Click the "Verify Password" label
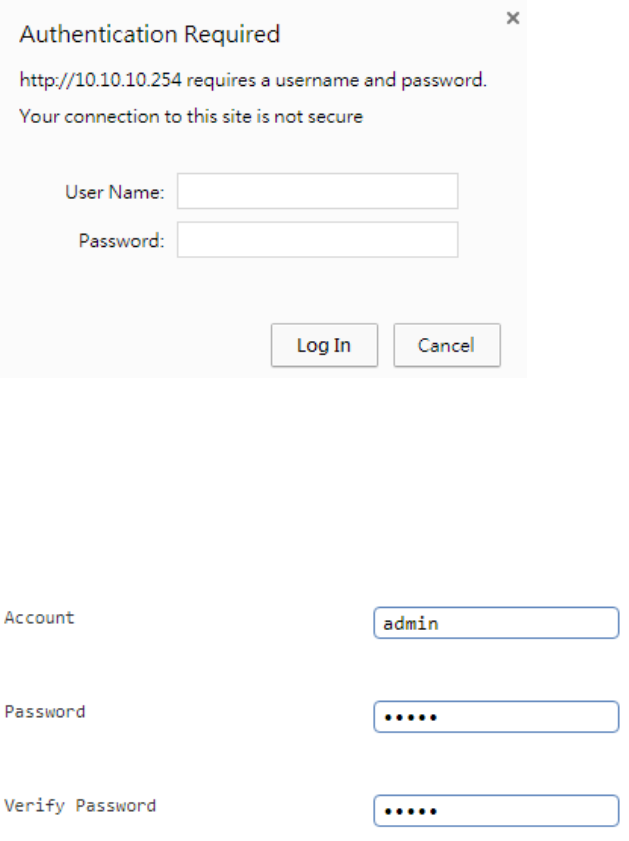629x841 pixels. (x=80, y=806)
